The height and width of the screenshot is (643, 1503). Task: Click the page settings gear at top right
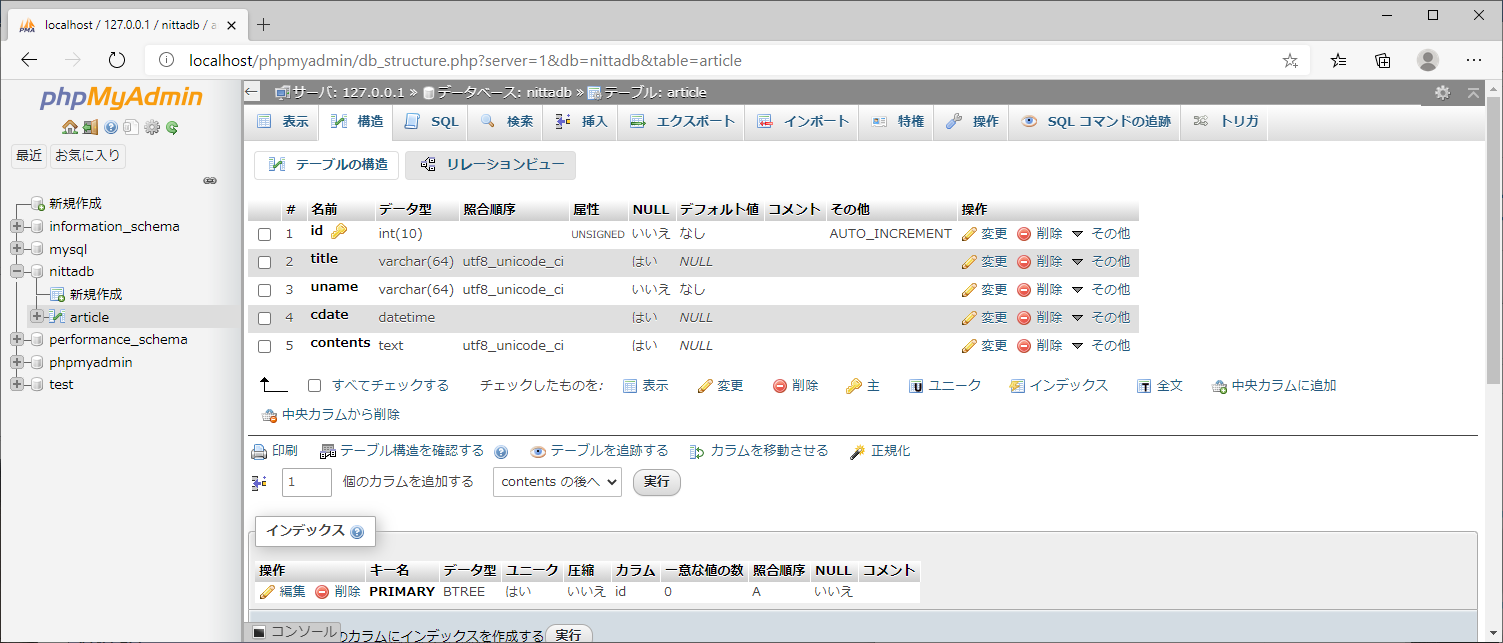point(1442,92)
